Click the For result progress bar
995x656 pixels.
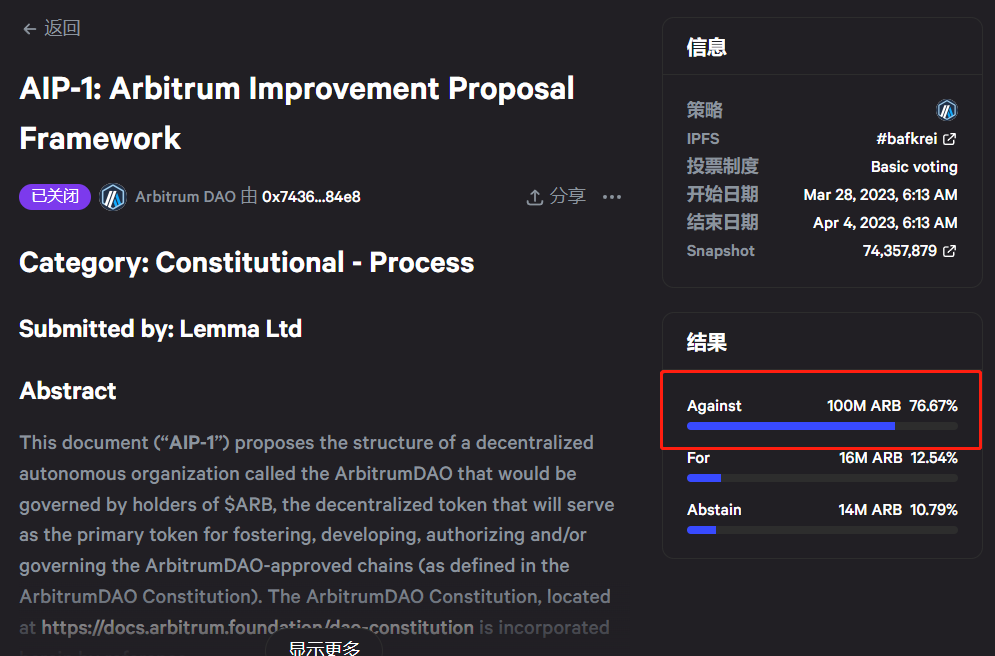821,477
